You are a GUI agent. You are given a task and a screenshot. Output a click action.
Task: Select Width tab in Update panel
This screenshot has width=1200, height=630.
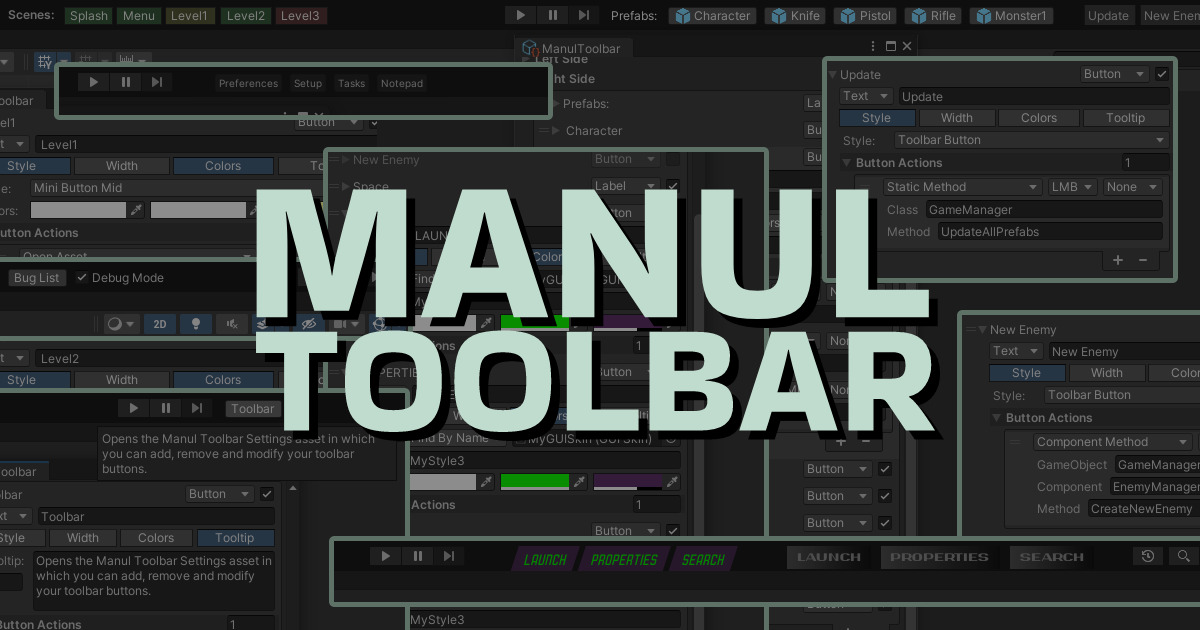957,118
